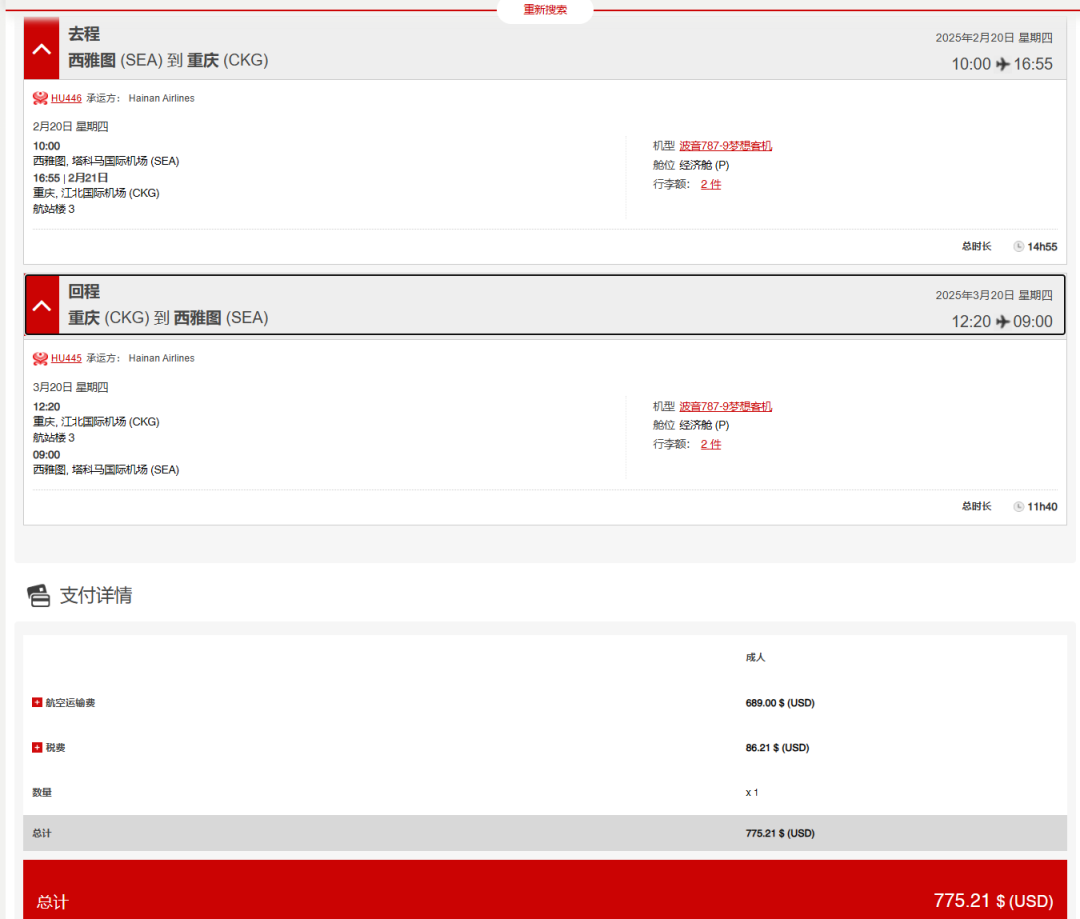Open 波音787-9梦想客机 link for HU446 outbound flight

(x=725, y=145)
